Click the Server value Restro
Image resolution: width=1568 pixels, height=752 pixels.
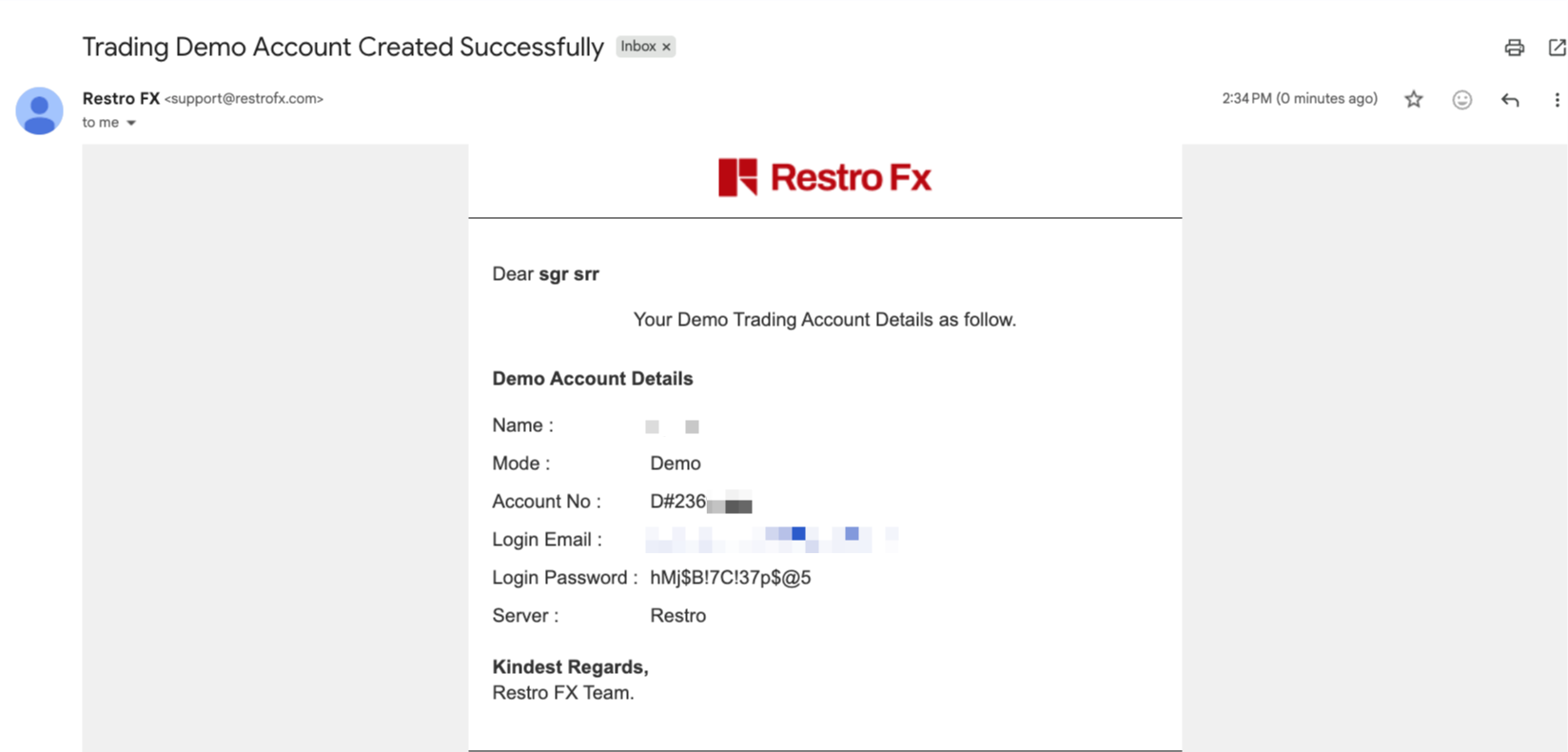(x=678, y=616)
